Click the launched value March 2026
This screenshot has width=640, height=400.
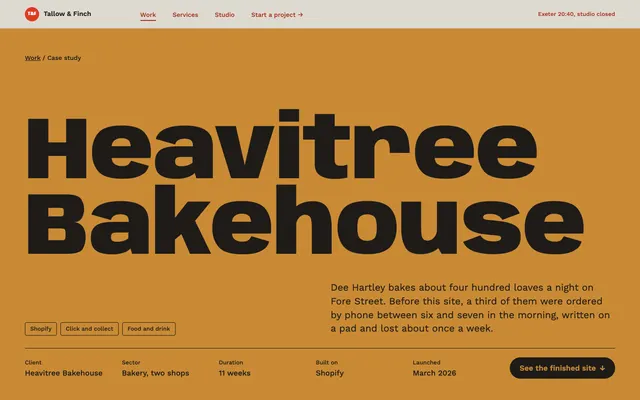(x=434, y=373)
